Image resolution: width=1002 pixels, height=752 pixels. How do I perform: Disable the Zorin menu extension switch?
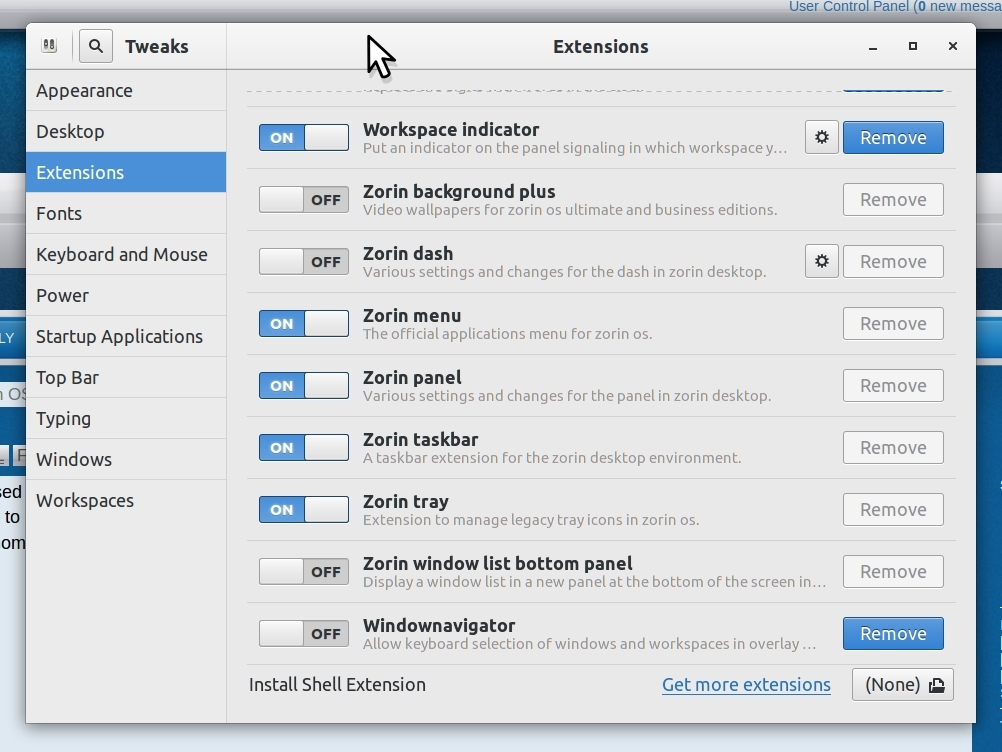click(x=304, y=324)
